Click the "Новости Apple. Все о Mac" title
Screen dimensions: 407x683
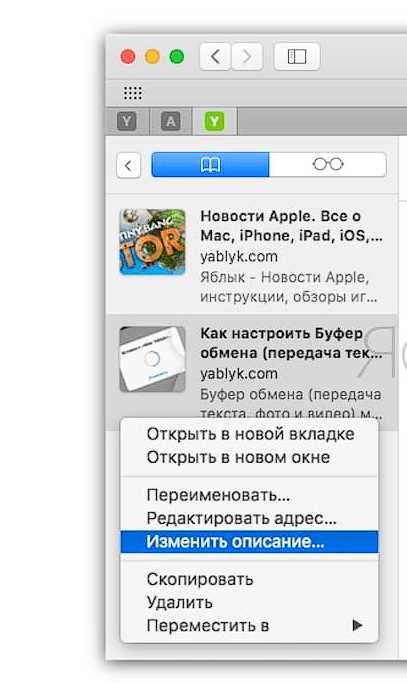tap(291, 226)
